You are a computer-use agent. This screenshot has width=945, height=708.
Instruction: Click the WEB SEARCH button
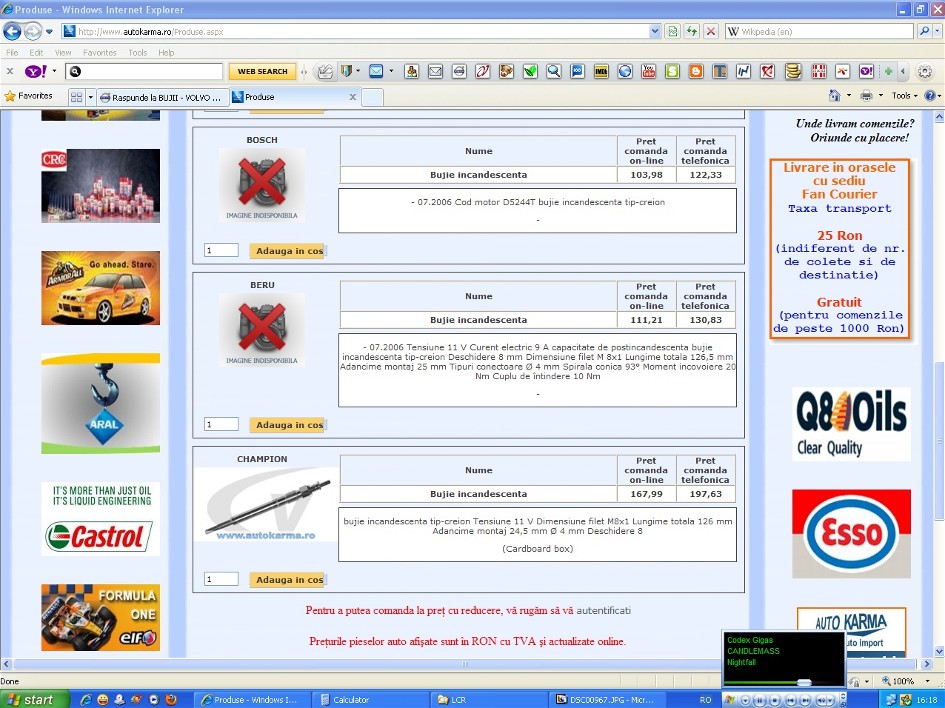(x=262, y=72)
